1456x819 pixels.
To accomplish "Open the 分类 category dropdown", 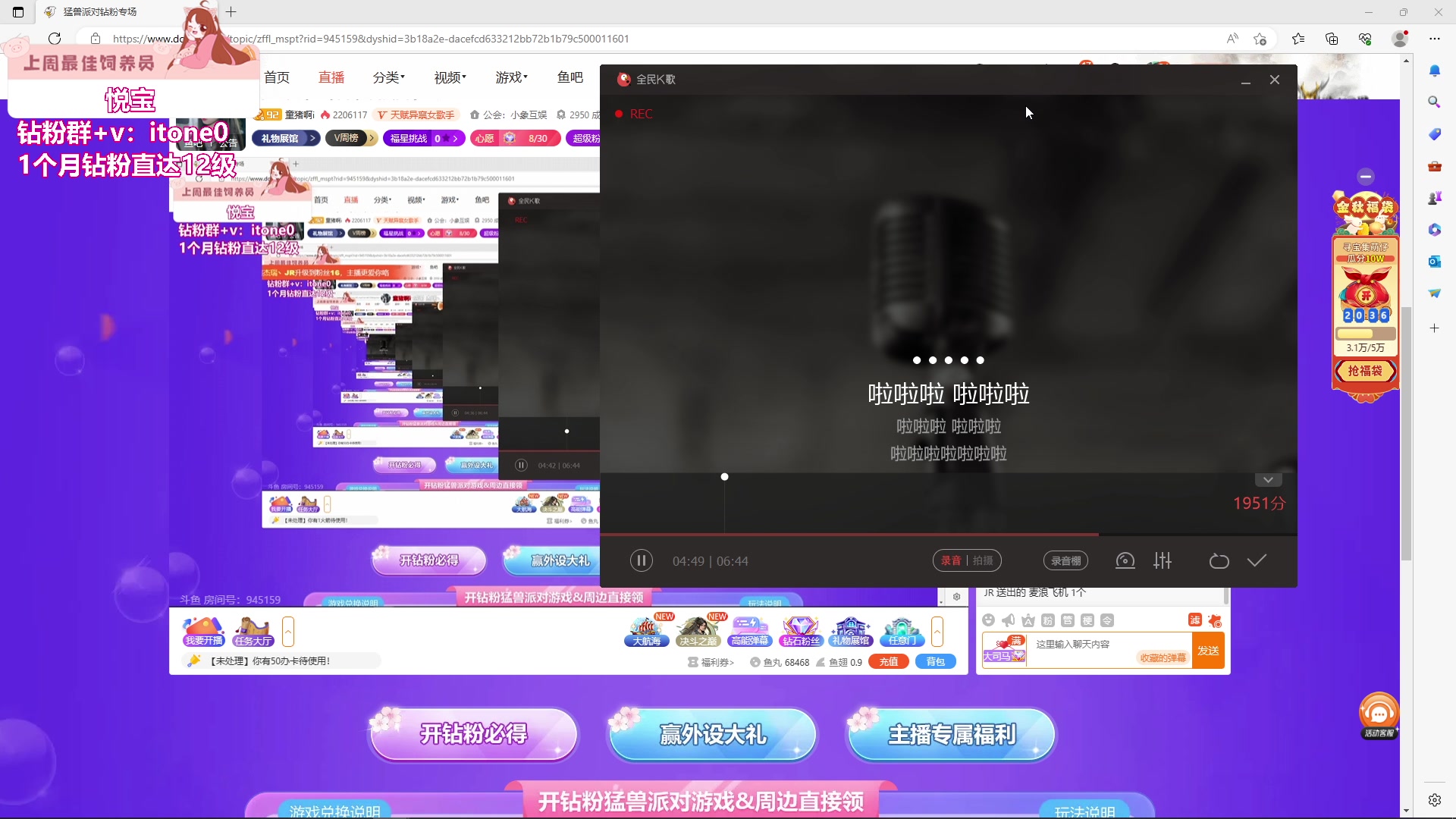I will 388,77.
